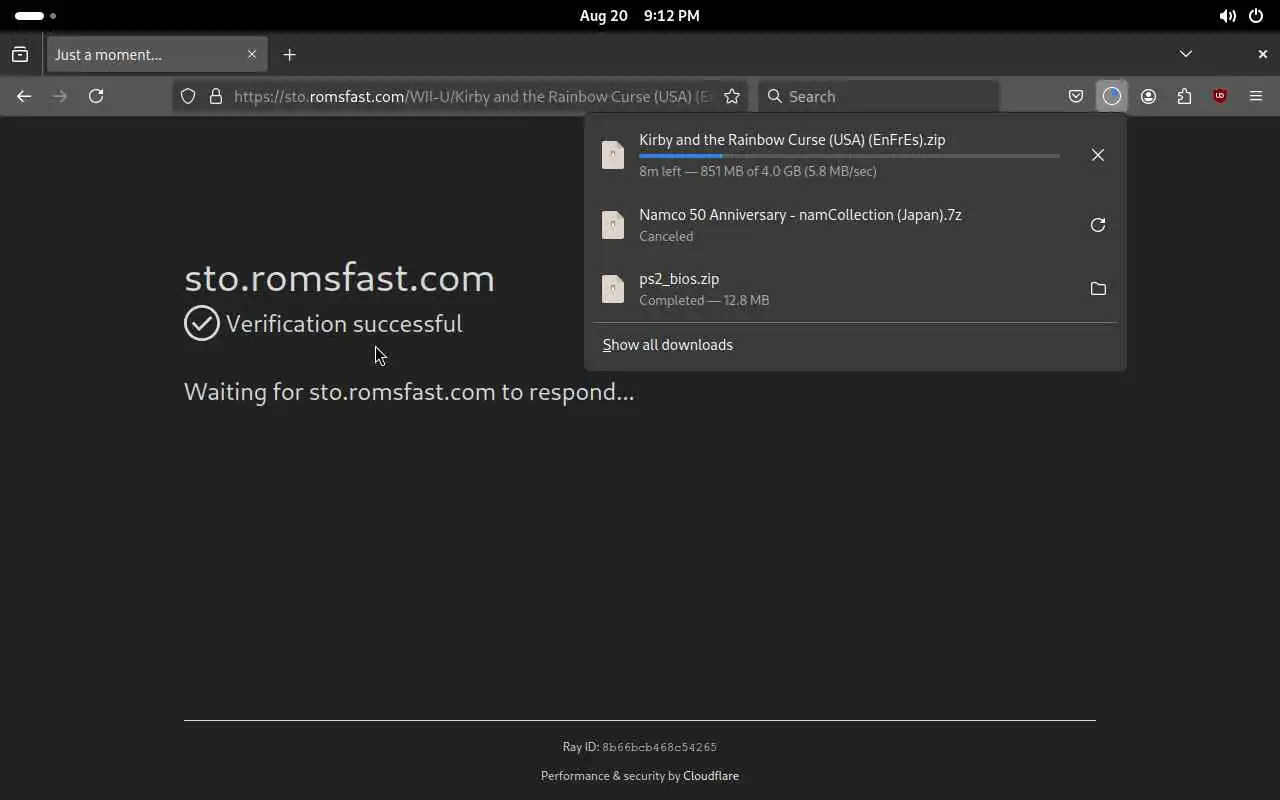The width and height of the screenshot is (1280, 800).
Task: Open the power menu icon
Action: coord(1256,16)
